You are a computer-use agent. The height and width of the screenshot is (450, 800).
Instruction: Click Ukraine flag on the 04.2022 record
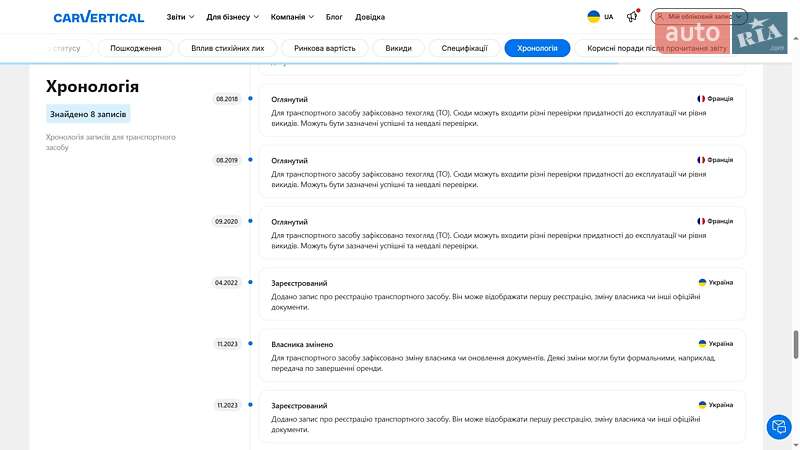702,283
